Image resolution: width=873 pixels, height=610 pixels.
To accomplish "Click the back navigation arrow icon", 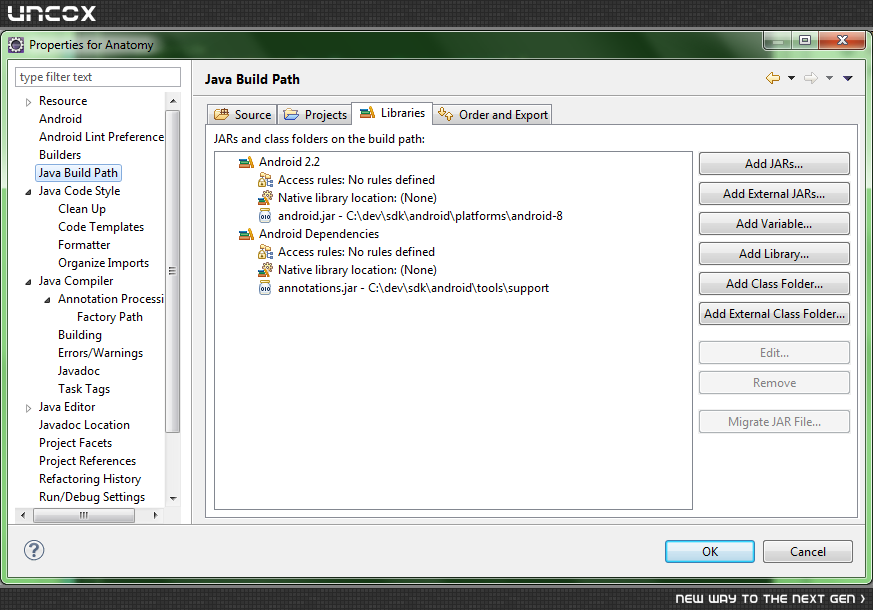I will (x=773, y=78).
